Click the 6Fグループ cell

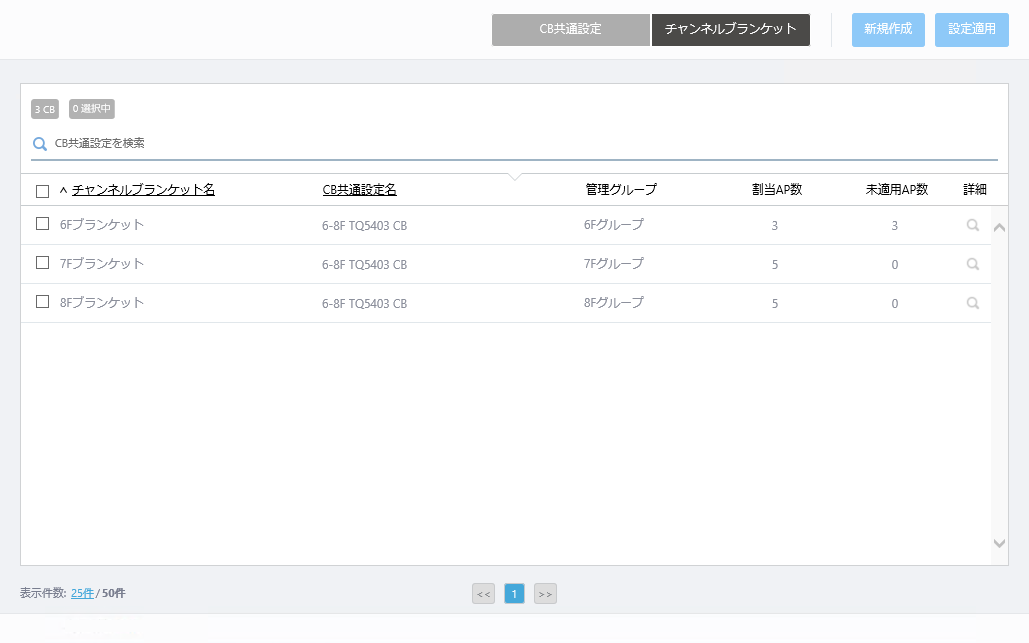(614, 224)
